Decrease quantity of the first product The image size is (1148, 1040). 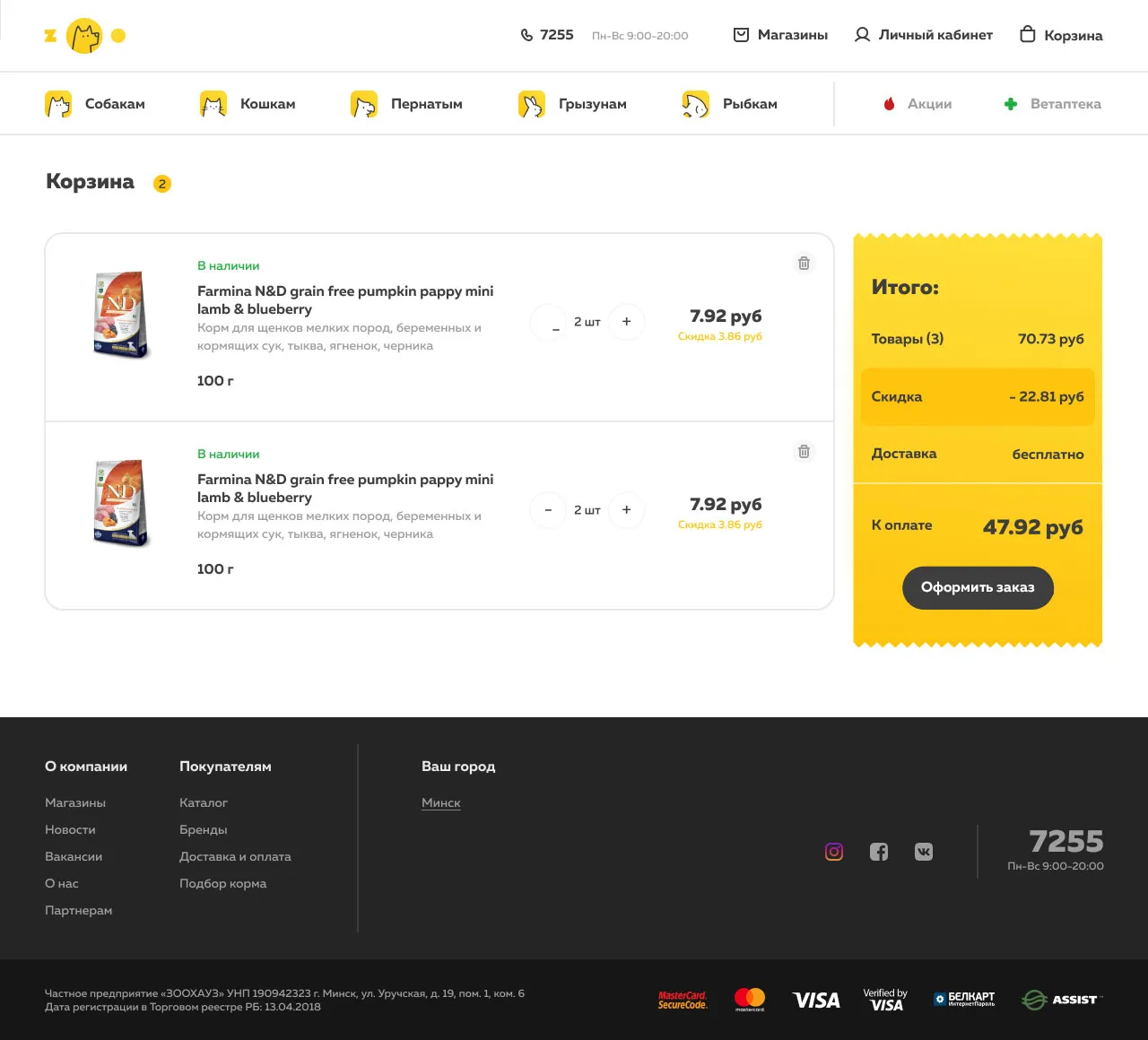(548, 322)
